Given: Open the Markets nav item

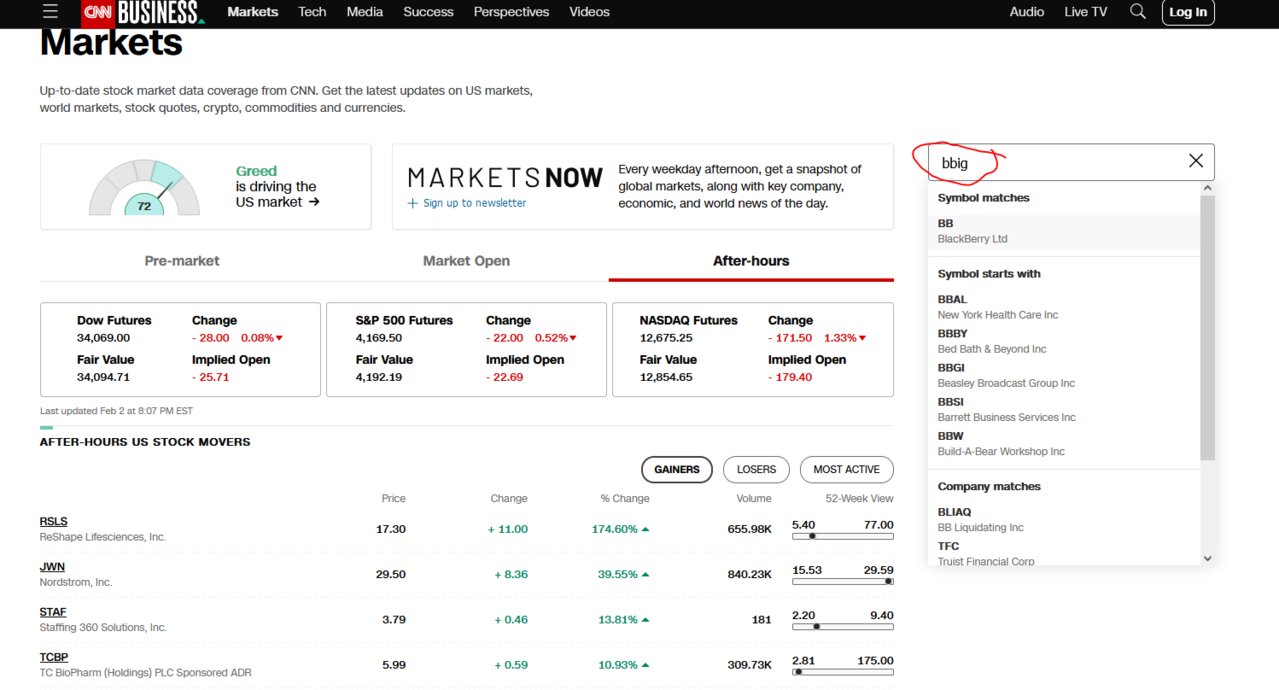Looking at the screenshot, I should (253, 12).
